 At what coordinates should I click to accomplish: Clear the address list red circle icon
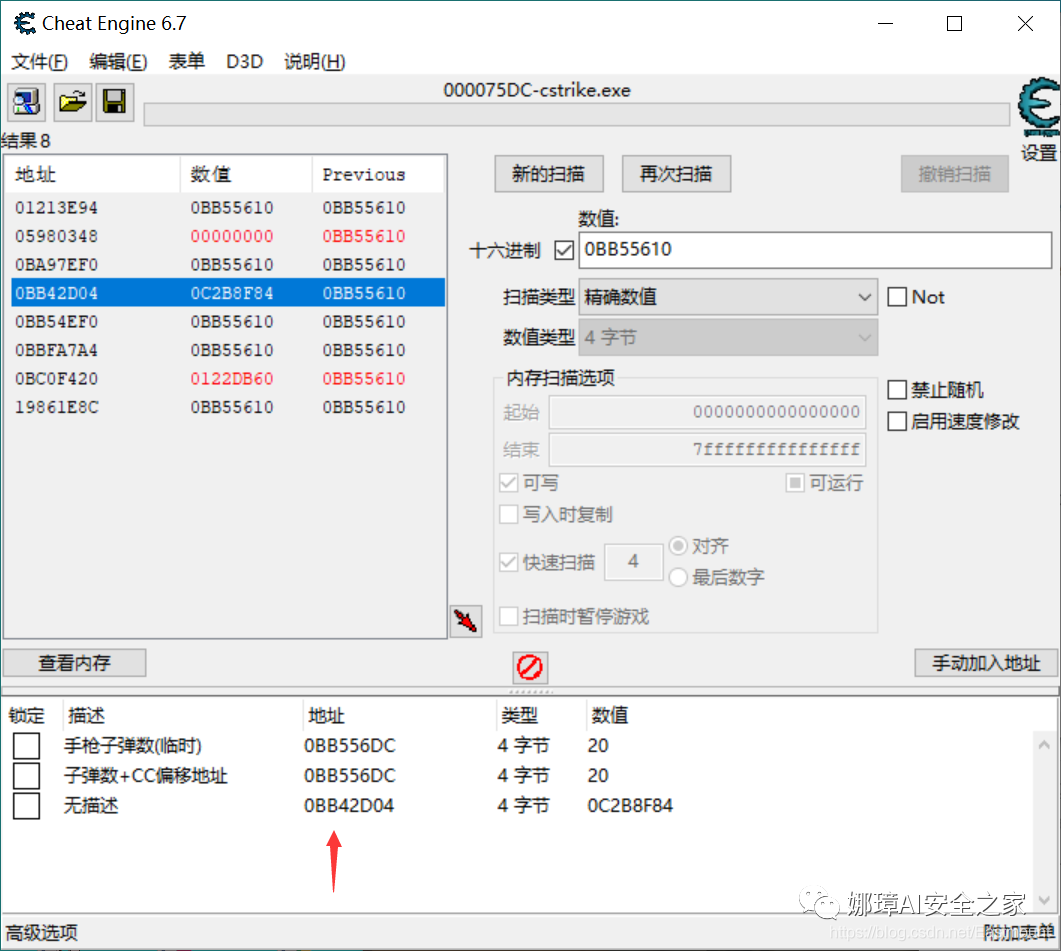tap(530, 667)
